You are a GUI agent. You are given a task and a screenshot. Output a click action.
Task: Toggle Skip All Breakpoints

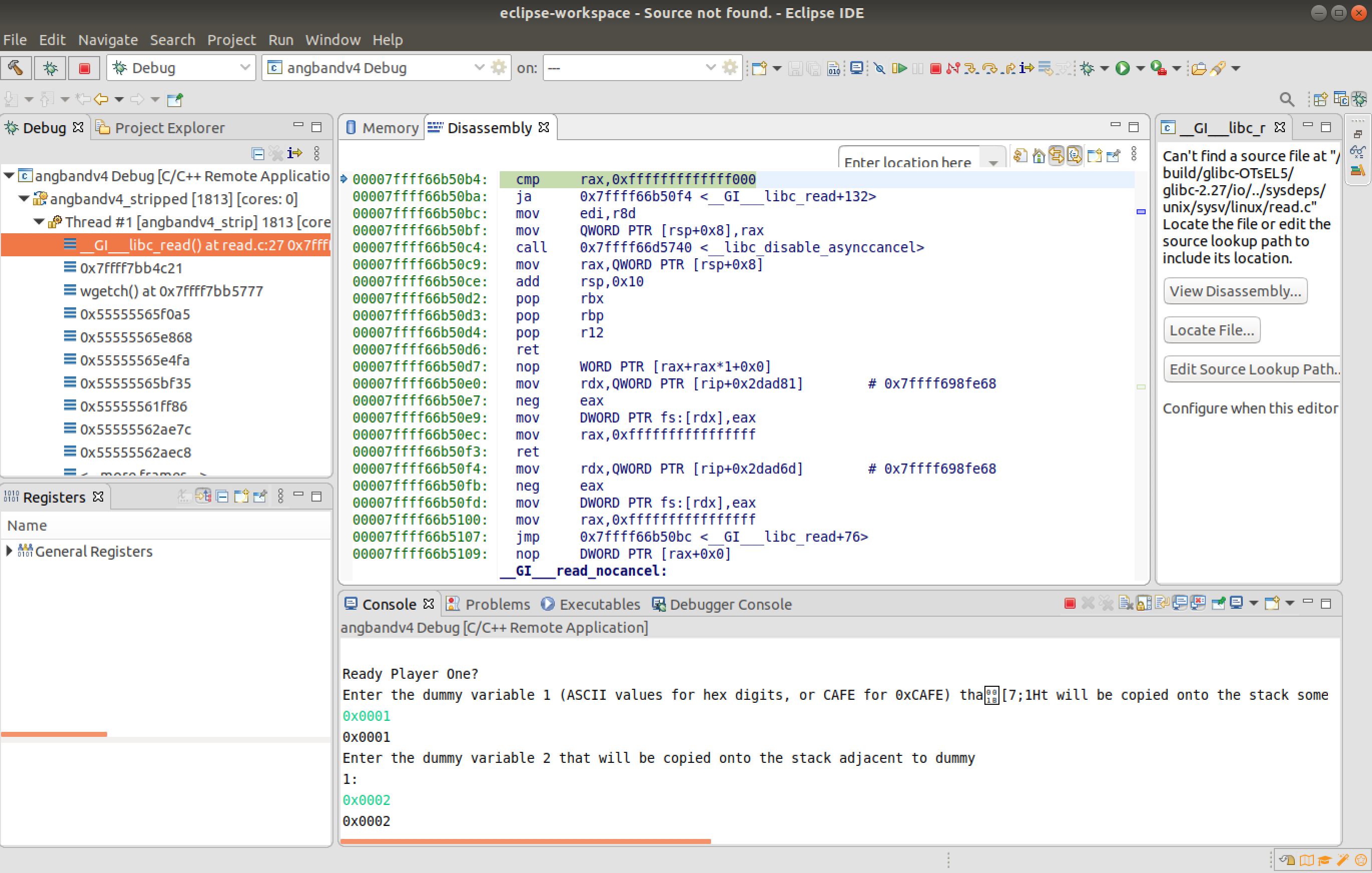click(x=880, y=69)
